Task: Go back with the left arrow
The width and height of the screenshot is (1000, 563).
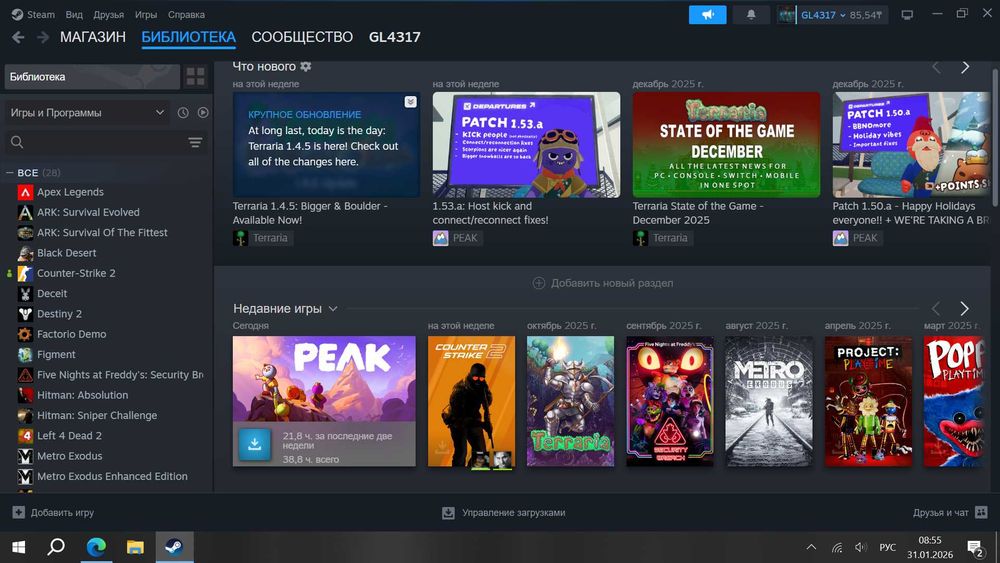Action: [18, 38]
